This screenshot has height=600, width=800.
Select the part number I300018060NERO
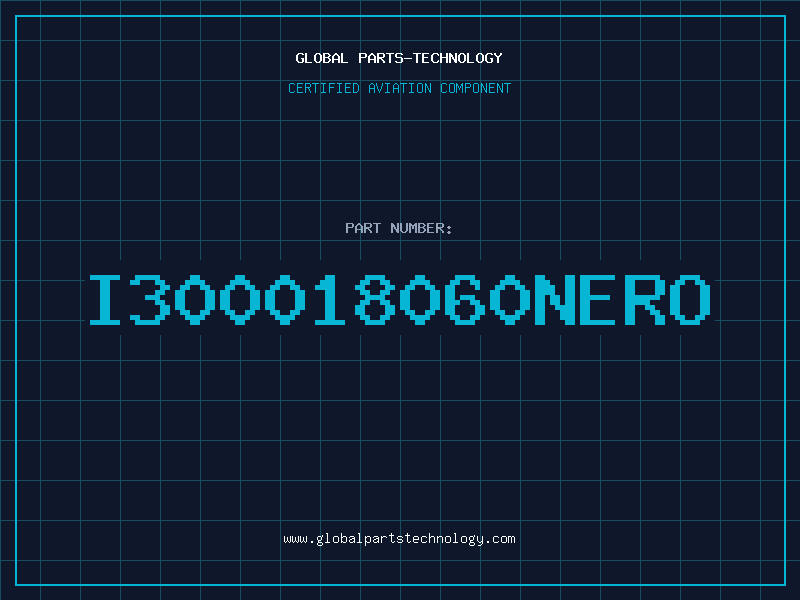(400, 299)
